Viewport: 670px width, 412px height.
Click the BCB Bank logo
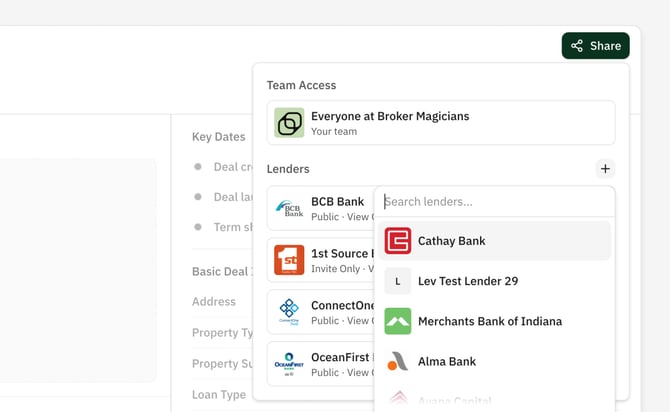[x=289, y=208]
